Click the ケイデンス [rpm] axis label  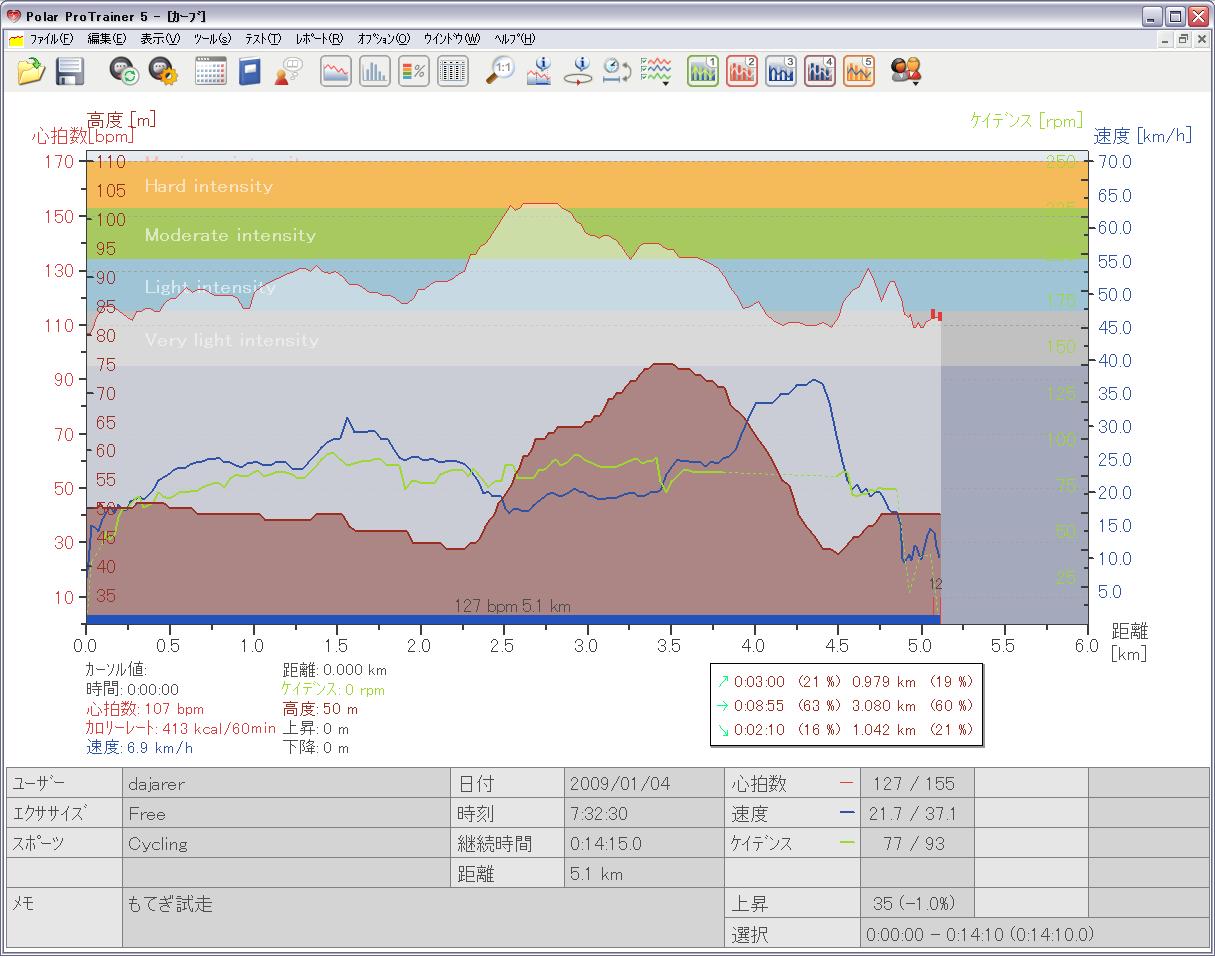(1026, 120)
